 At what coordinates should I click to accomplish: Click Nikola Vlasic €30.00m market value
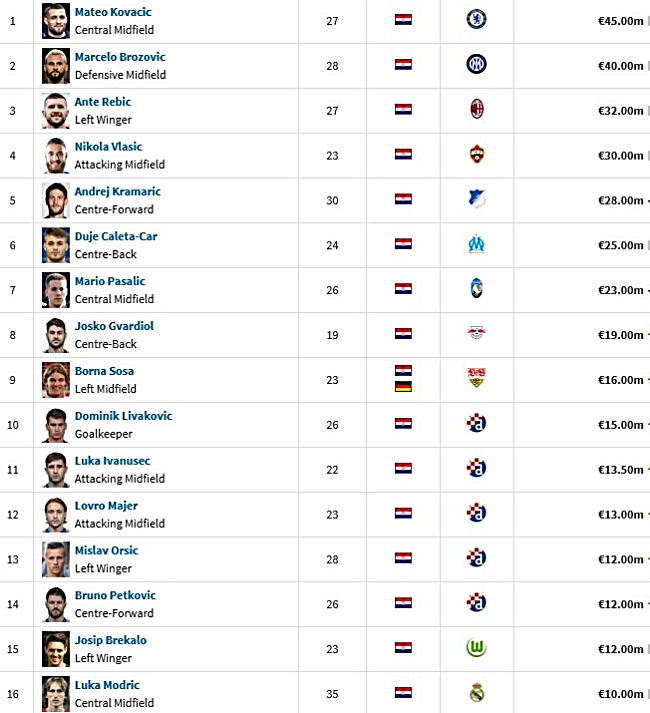[x=620, y=156]
